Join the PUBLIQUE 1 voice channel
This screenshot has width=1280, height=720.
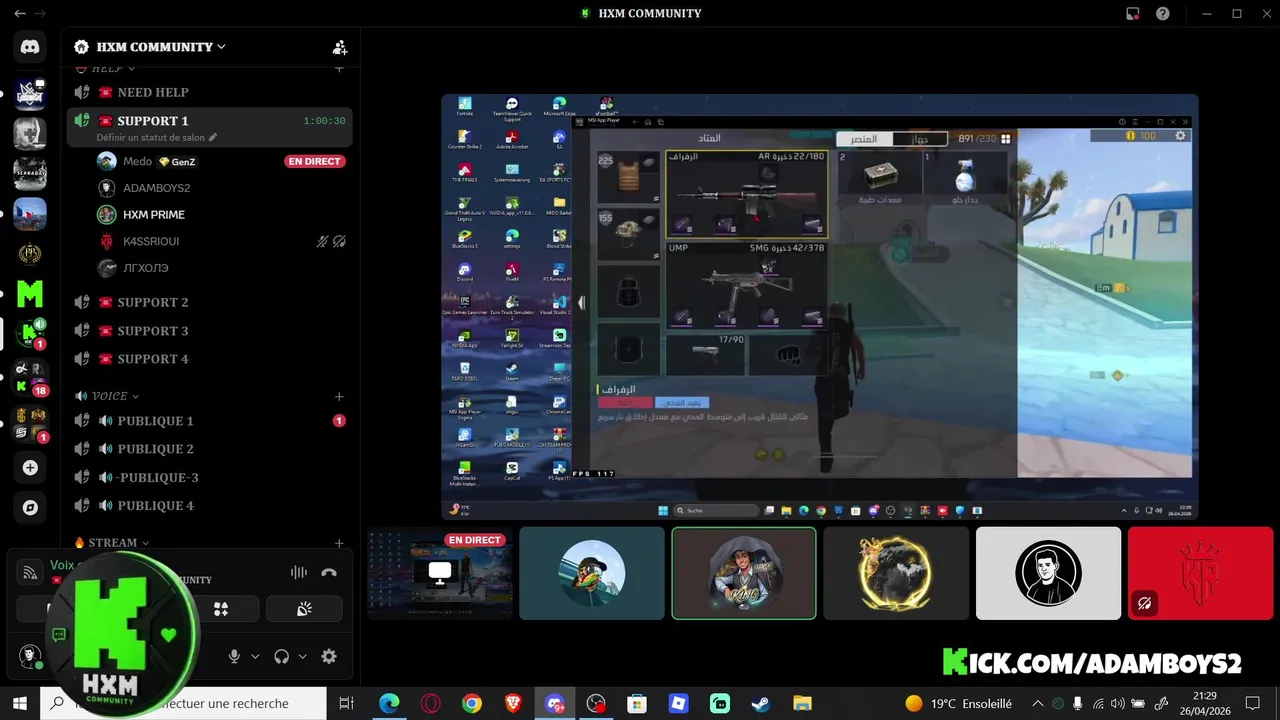click(209, 421)
